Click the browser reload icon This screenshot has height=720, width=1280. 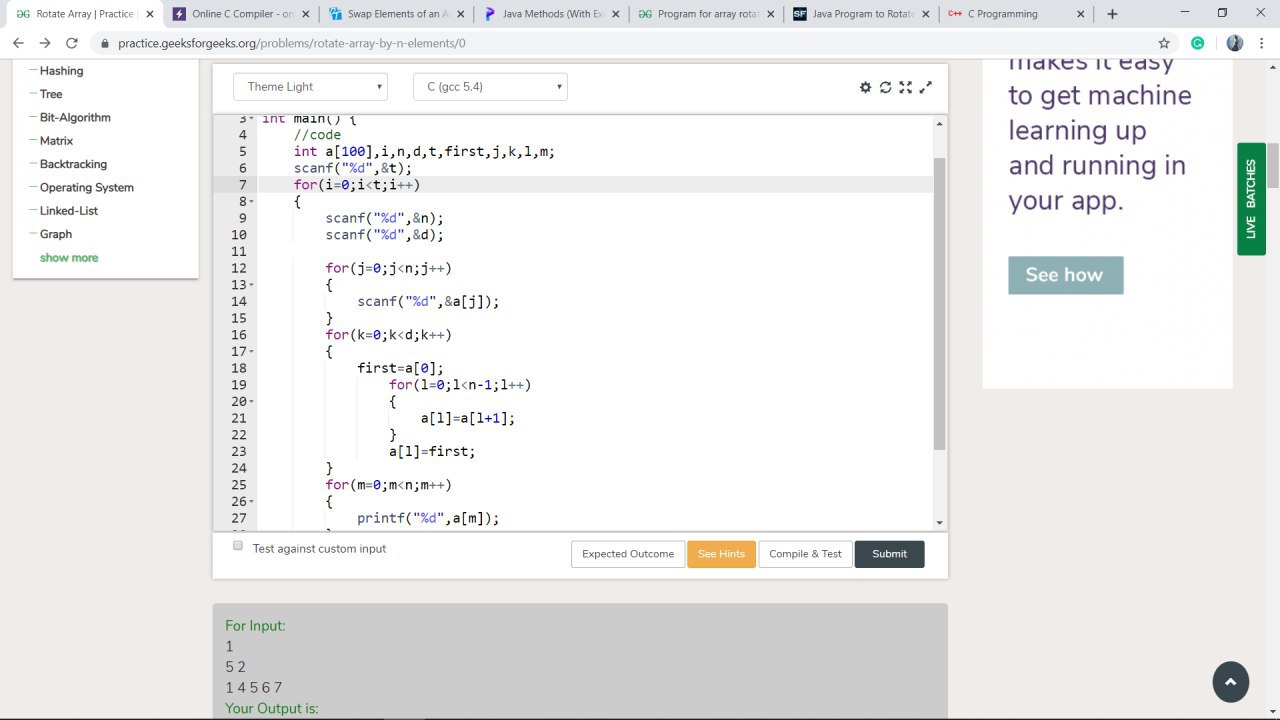71,43
